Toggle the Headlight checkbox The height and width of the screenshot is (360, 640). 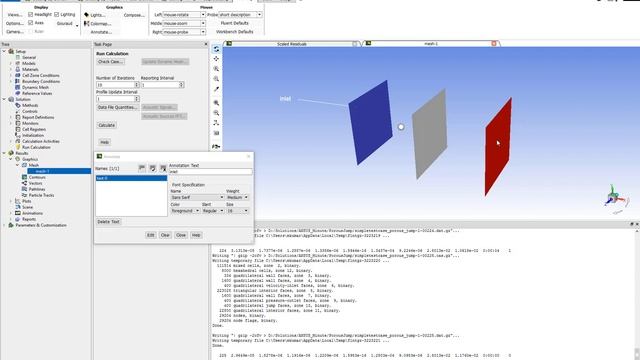tap(31, 14)
